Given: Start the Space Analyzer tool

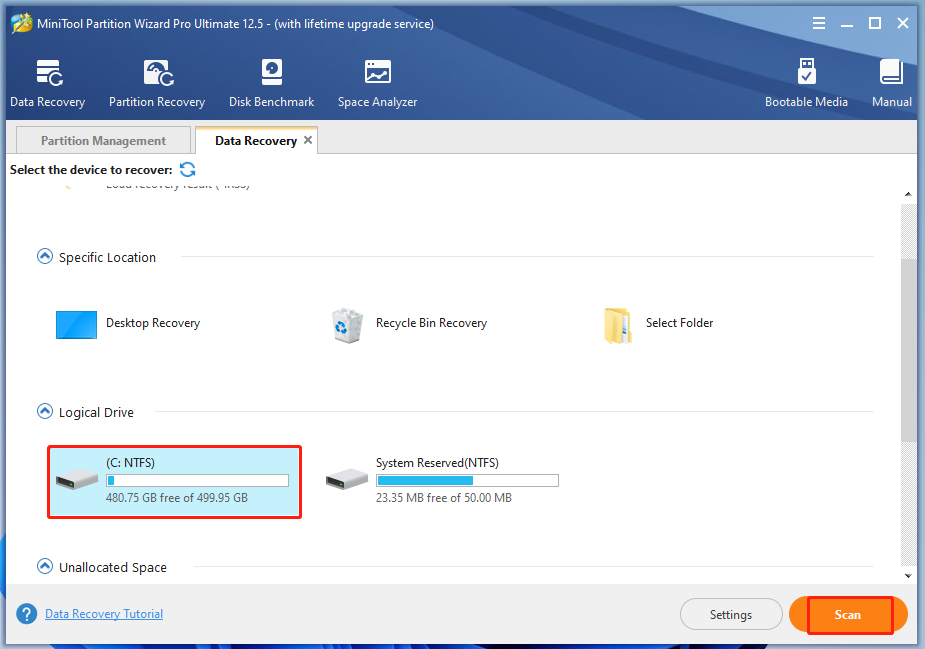Looking at the screenshot, I should tap(378, 83).
